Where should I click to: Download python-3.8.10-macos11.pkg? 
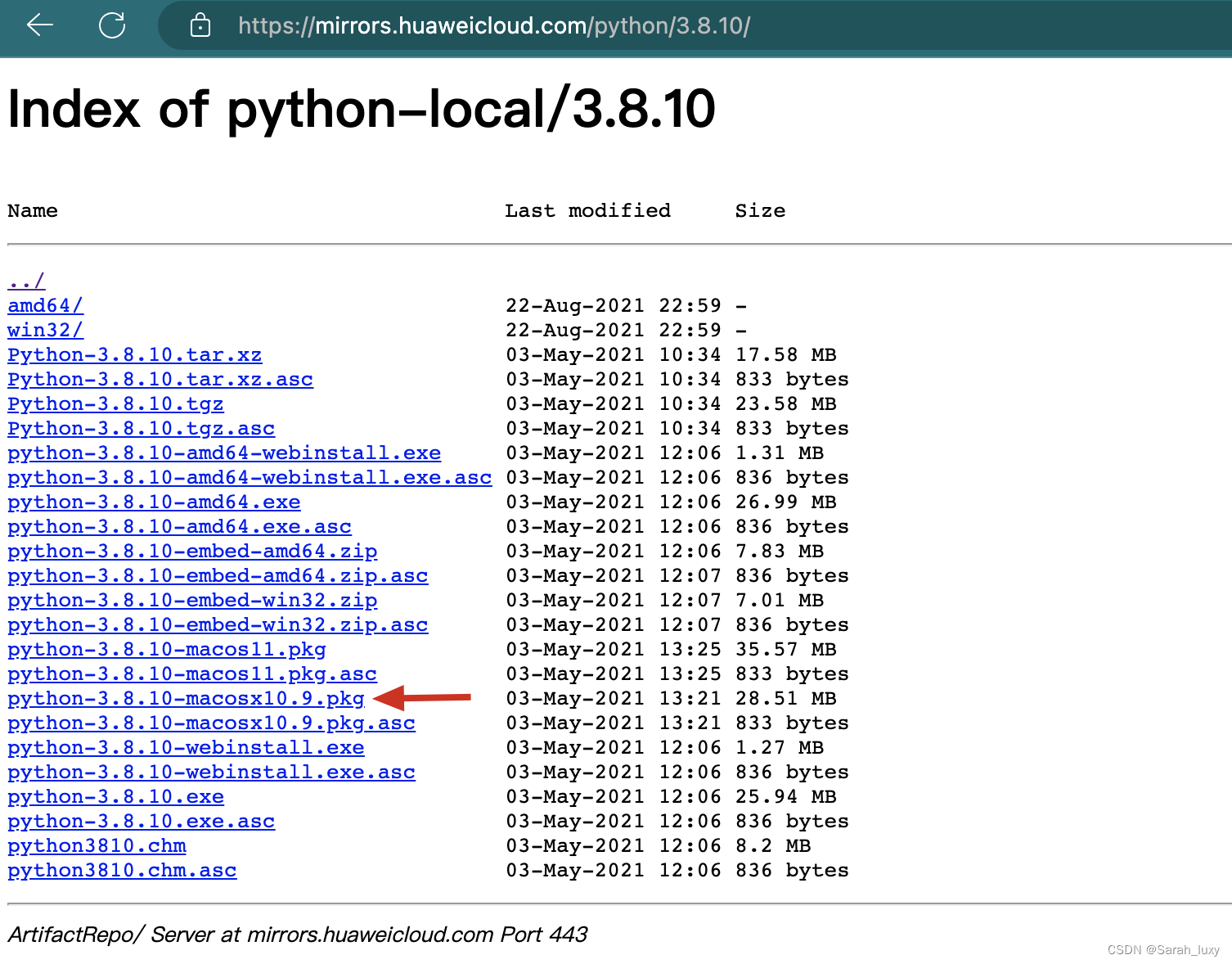click(x=167, y=650)
